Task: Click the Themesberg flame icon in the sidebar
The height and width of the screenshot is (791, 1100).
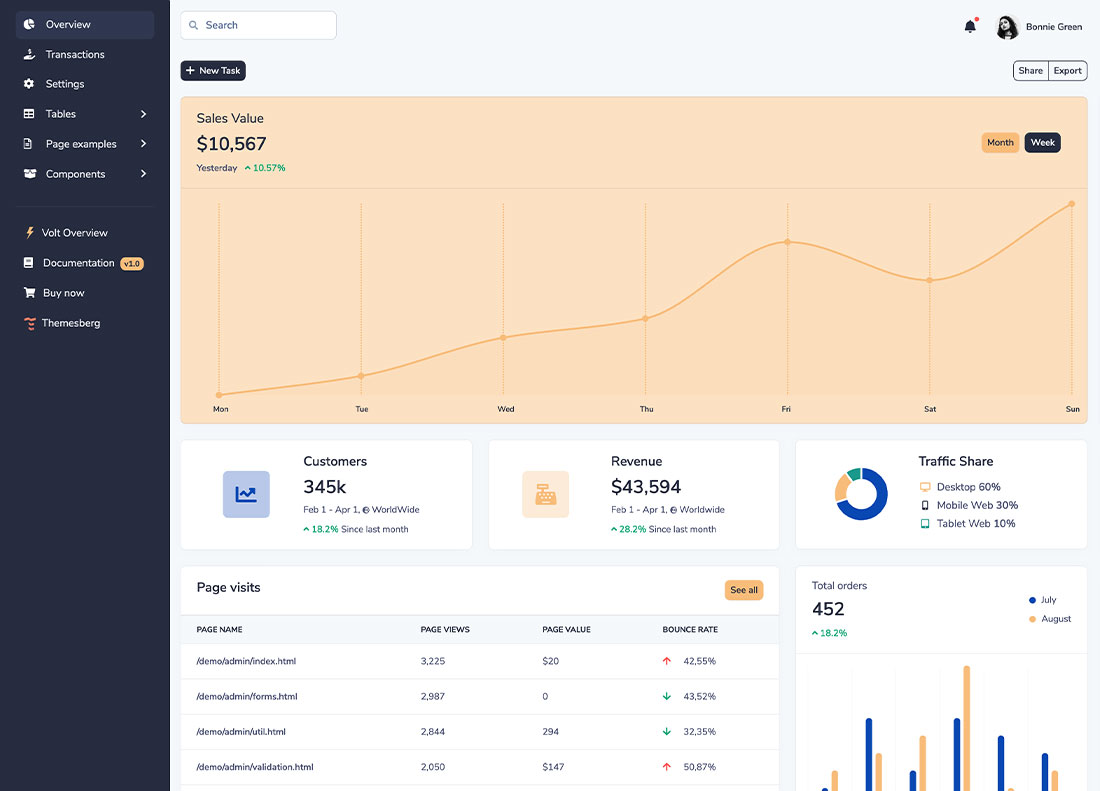Action: tap(29, 322)
